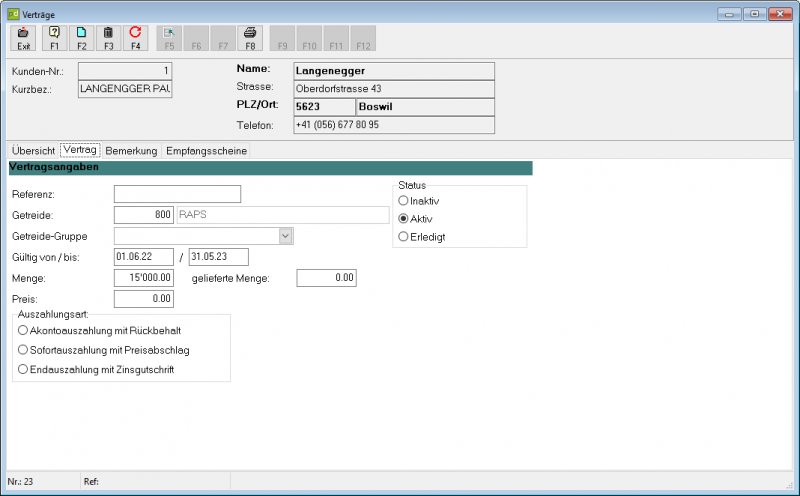
Task: Click the Verträge window app icon
Action: point(13,14)
